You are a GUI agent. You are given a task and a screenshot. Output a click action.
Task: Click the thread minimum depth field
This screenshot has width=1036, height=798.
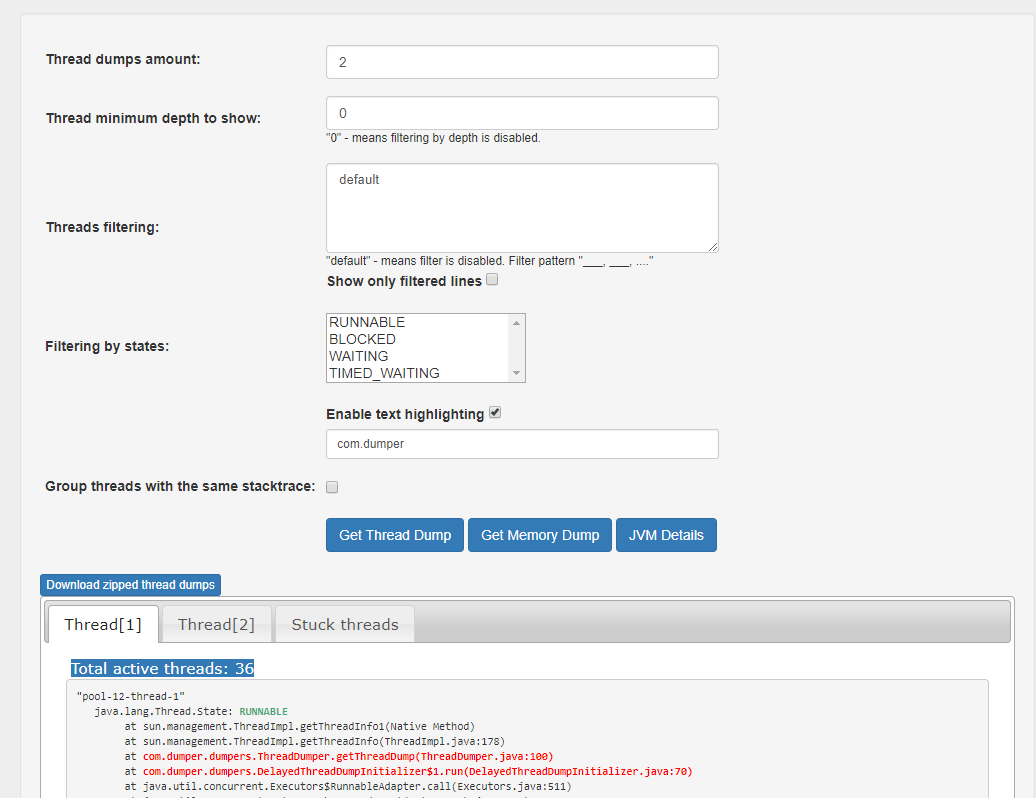521,112
